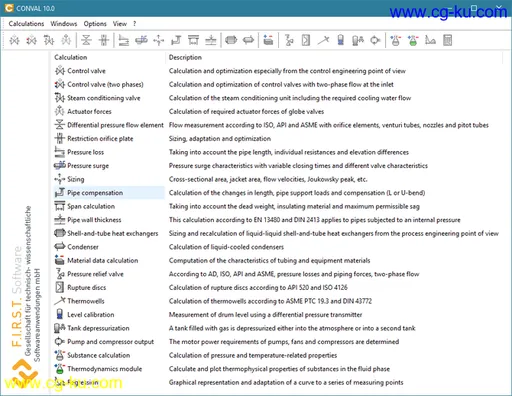512x396 pixels.
Task: Click the Thermodynamics module toolbar icon
Action: pos(413,40)
